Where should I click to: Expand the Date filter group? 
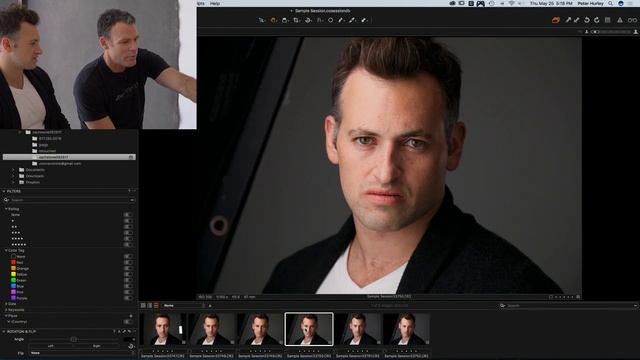6,304
